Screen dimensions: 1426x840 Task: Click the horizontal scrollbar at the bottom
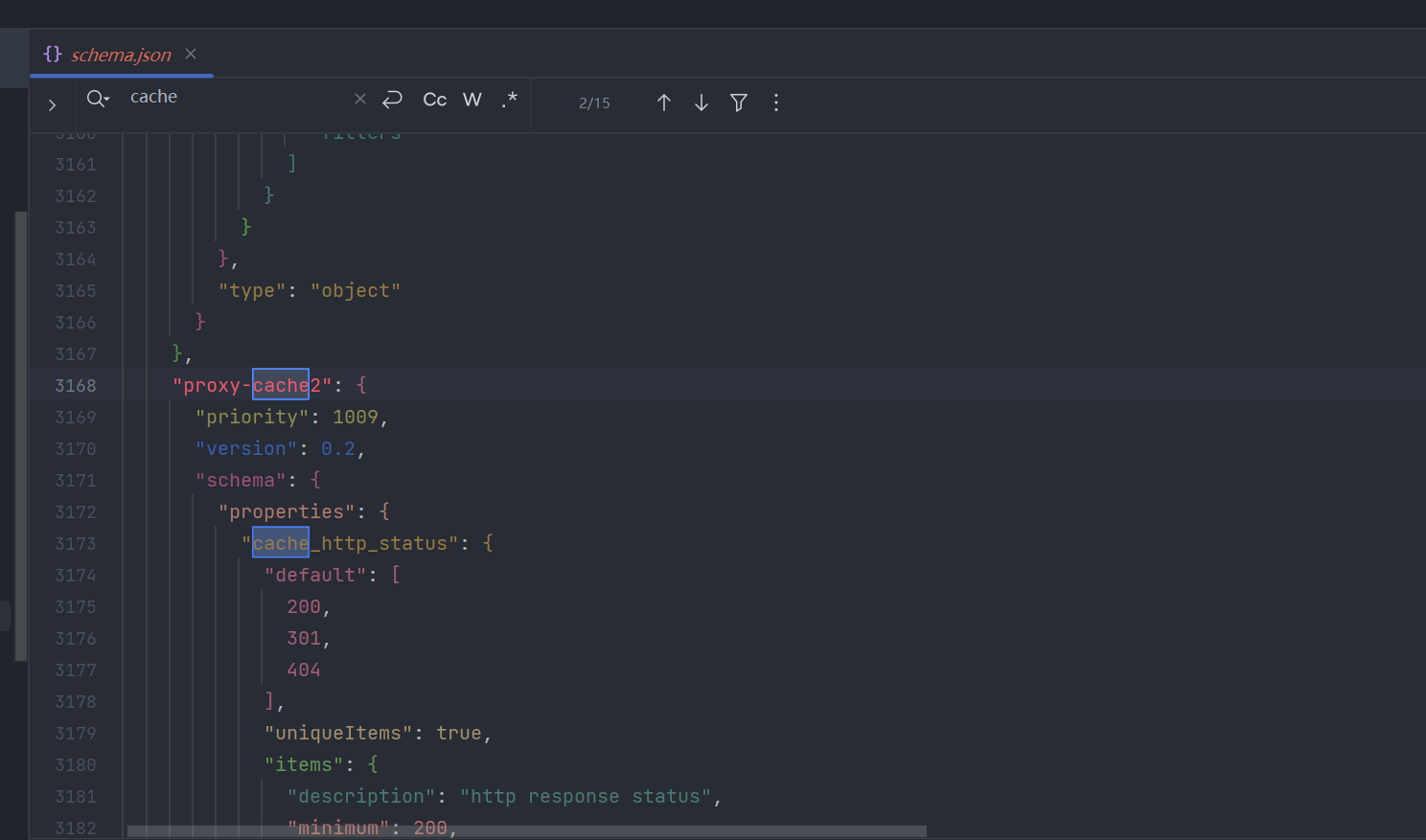[x=526, y=831]
